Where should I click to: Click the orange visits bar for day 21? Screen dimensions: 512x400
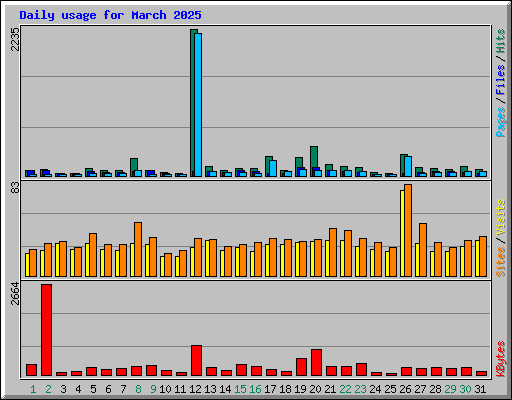(333, 252)
